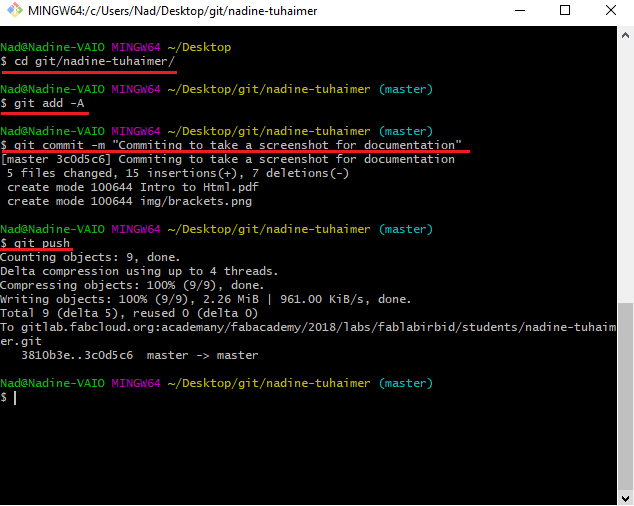Click 'Total 9 (delta 5), reused 0' line
Screen dimensions: 634x506
pos(129,313)
